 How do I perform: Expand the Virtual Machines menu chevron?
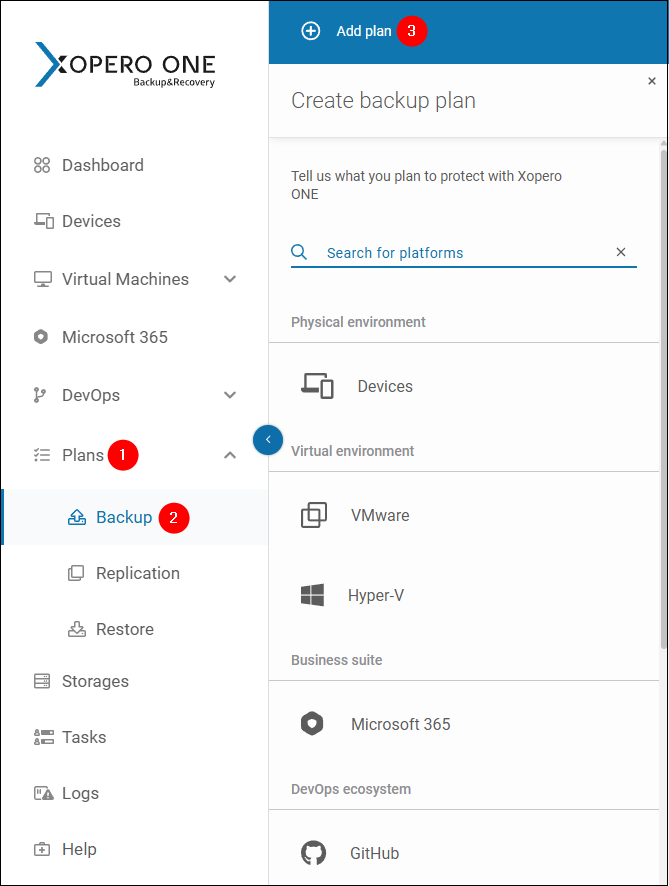pyautogui.click(x=229, y=279)
